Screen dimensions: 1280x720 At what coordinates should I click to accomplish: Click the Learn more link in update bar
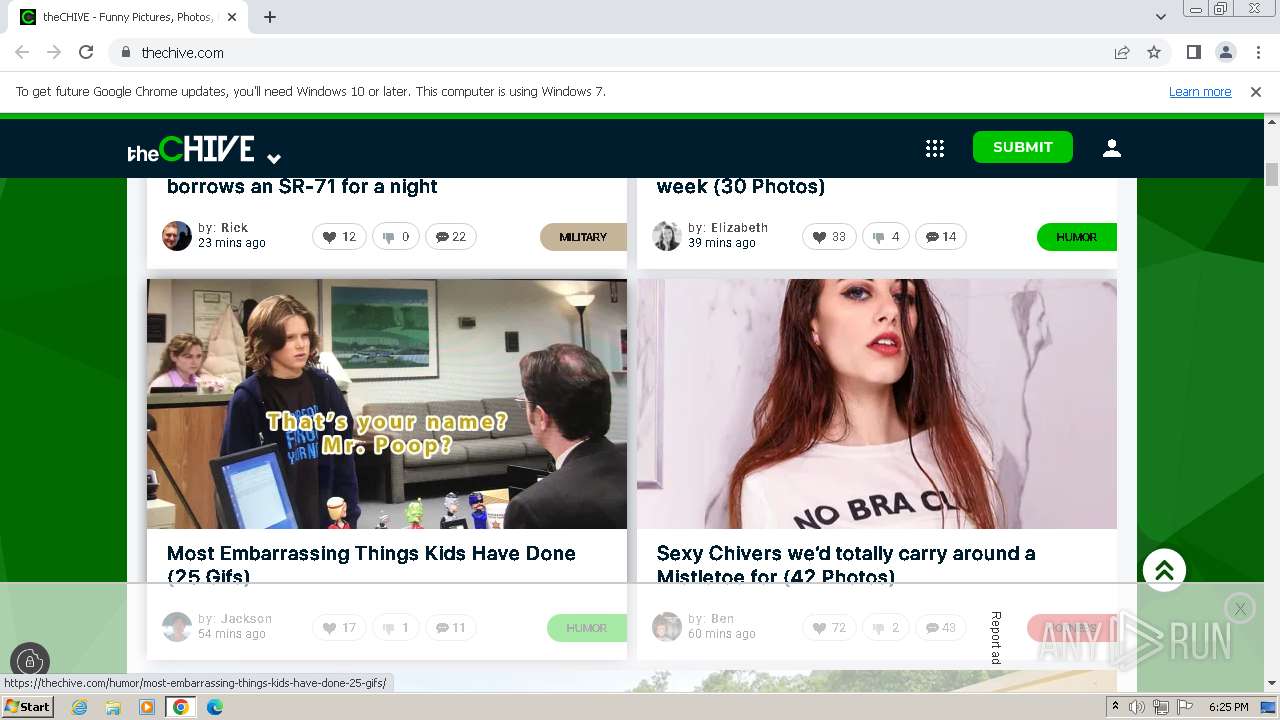[1200, 92]
